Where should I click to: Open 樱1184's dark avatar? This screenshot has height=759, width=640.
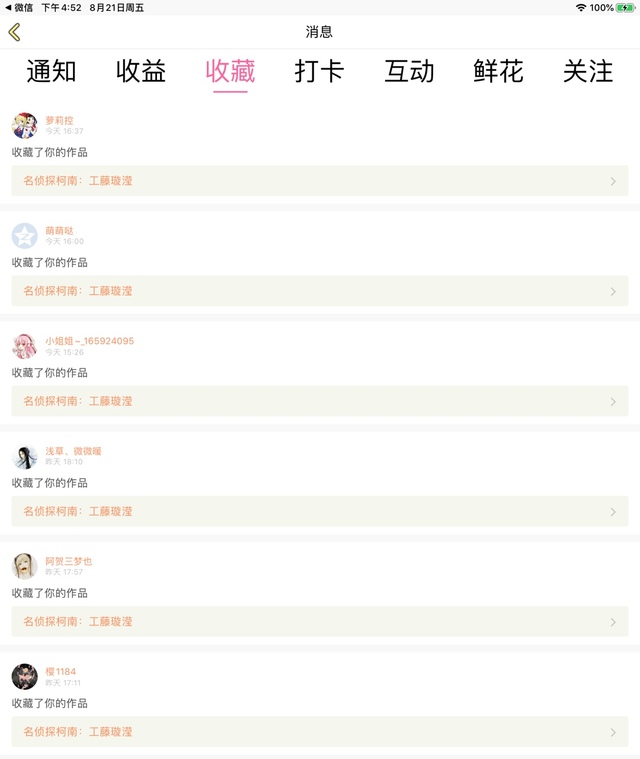pyautogui.click(x=24, y=677)
